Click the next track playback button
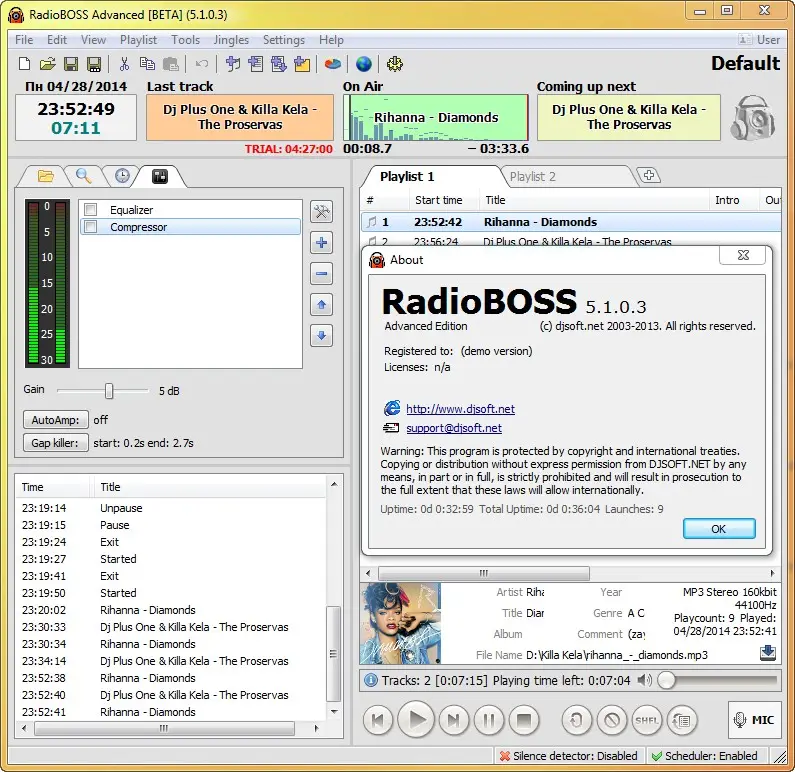The width and height of the screenshot is (795, 772). 453,720
